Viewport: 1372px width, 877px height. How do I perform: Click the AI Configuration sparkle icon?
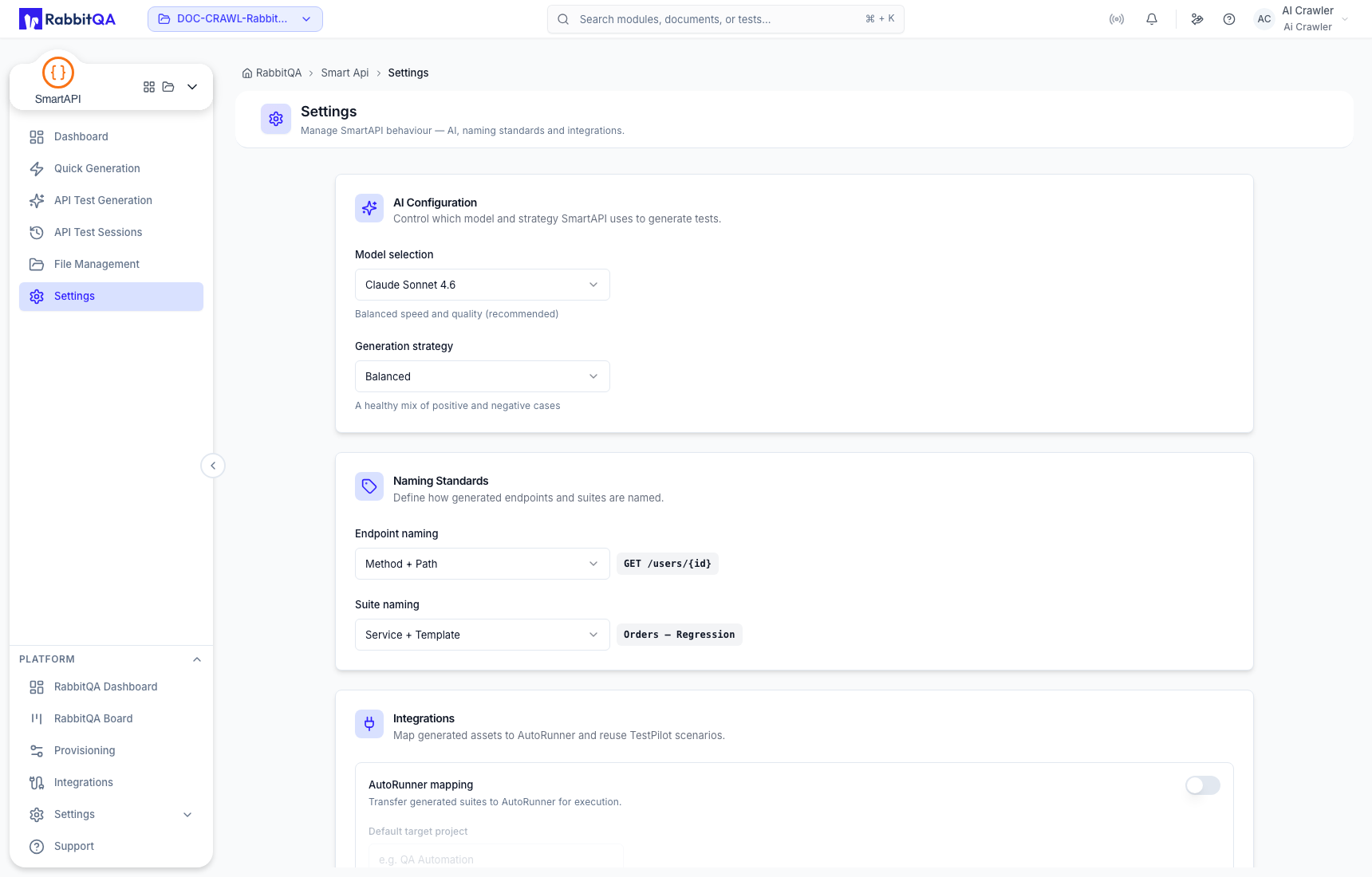coord(369,208)
